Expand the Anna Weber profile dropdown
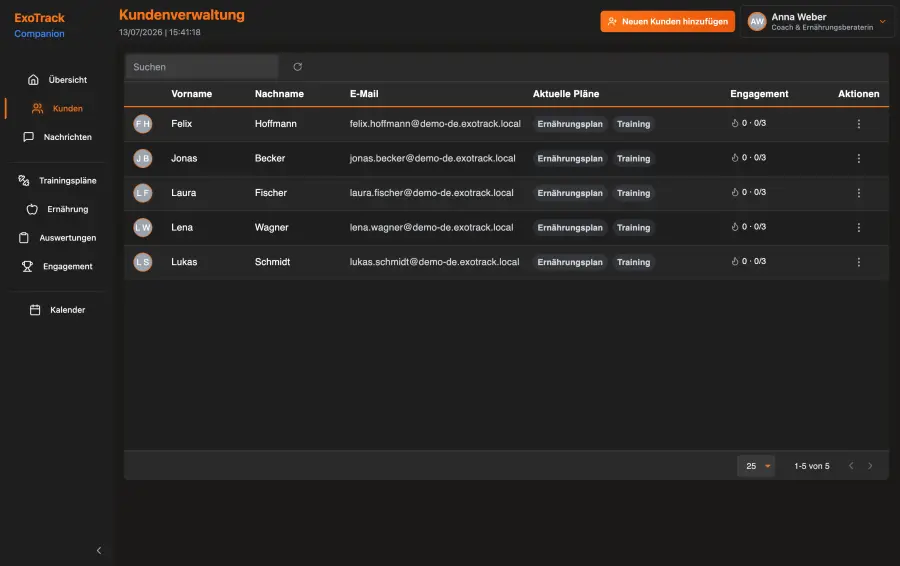Screen dimensions: 900x566 coord(882,22)
